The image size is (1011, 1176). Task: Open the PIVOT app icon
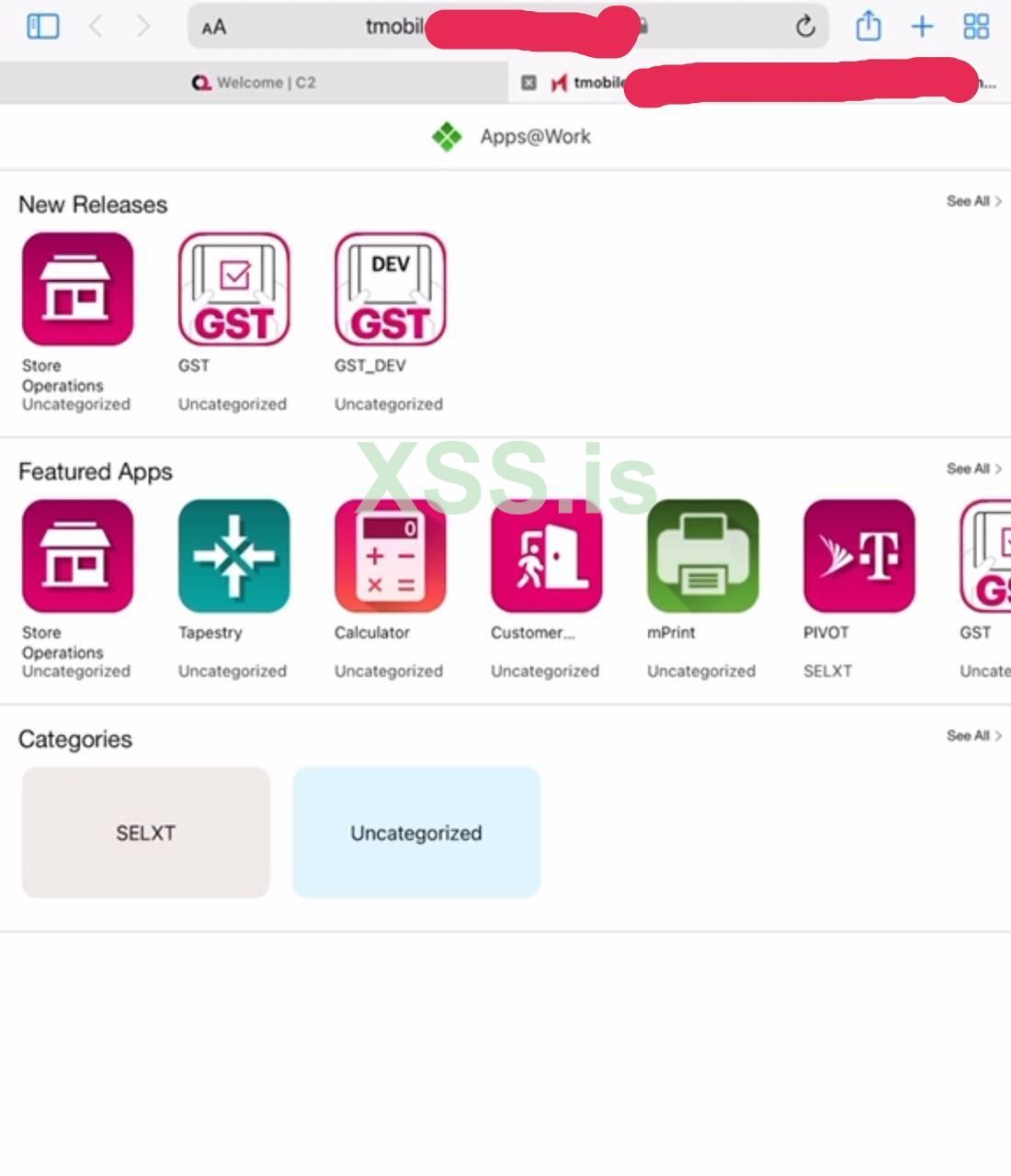(858, 556)
